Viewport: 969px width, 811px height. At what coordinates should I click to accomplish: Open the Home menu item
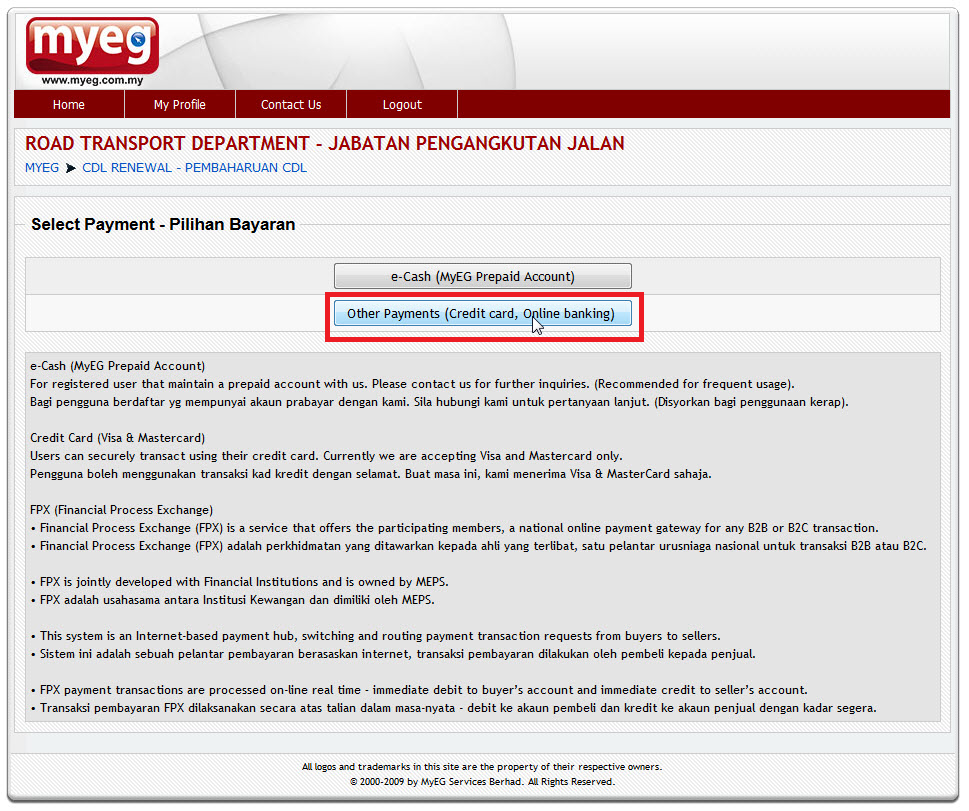[69, 104]
